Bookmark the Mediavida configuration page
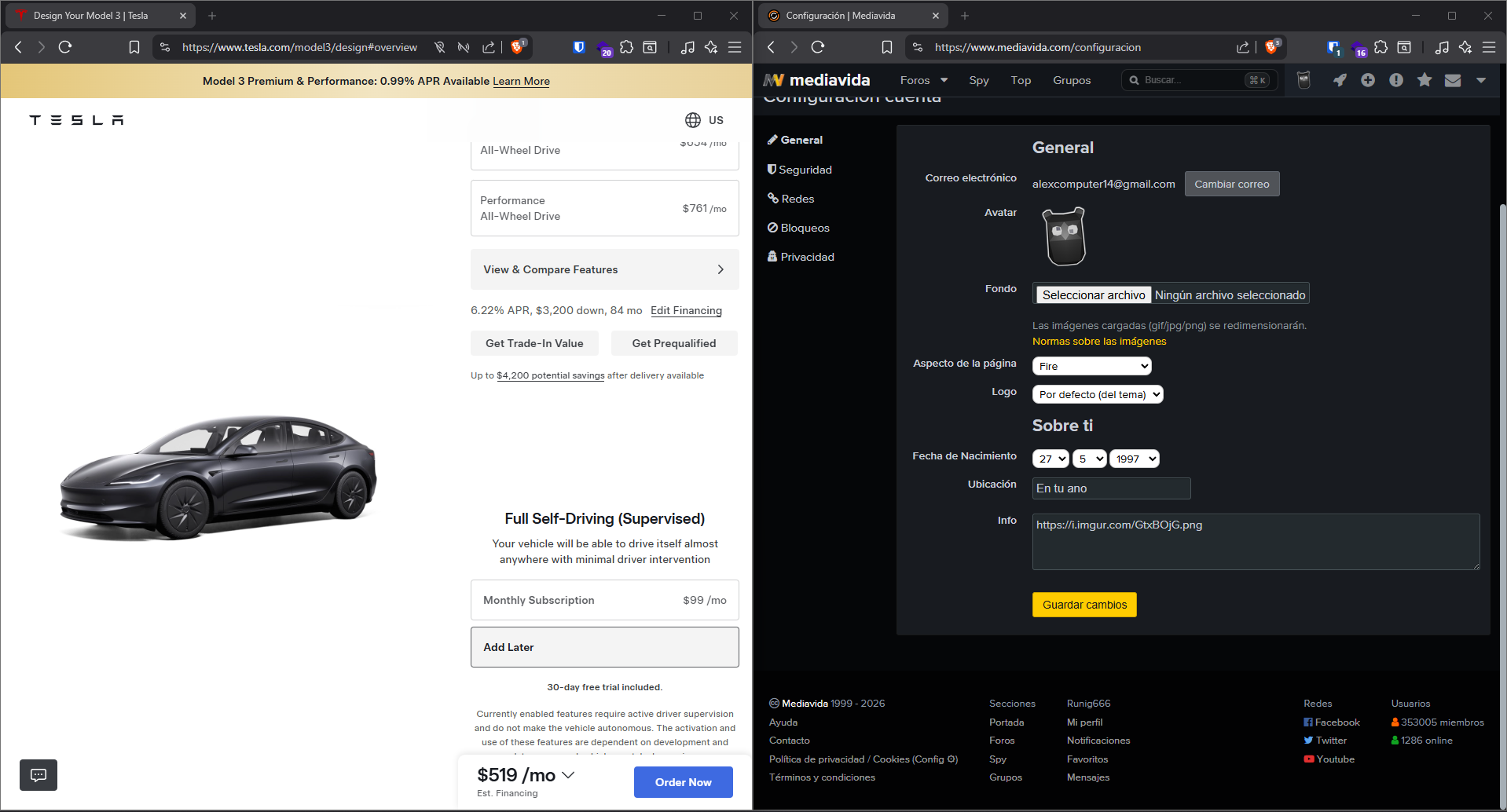Image resolution: width=1507 pixels, height=812 pixels. [x=887, y=47]
